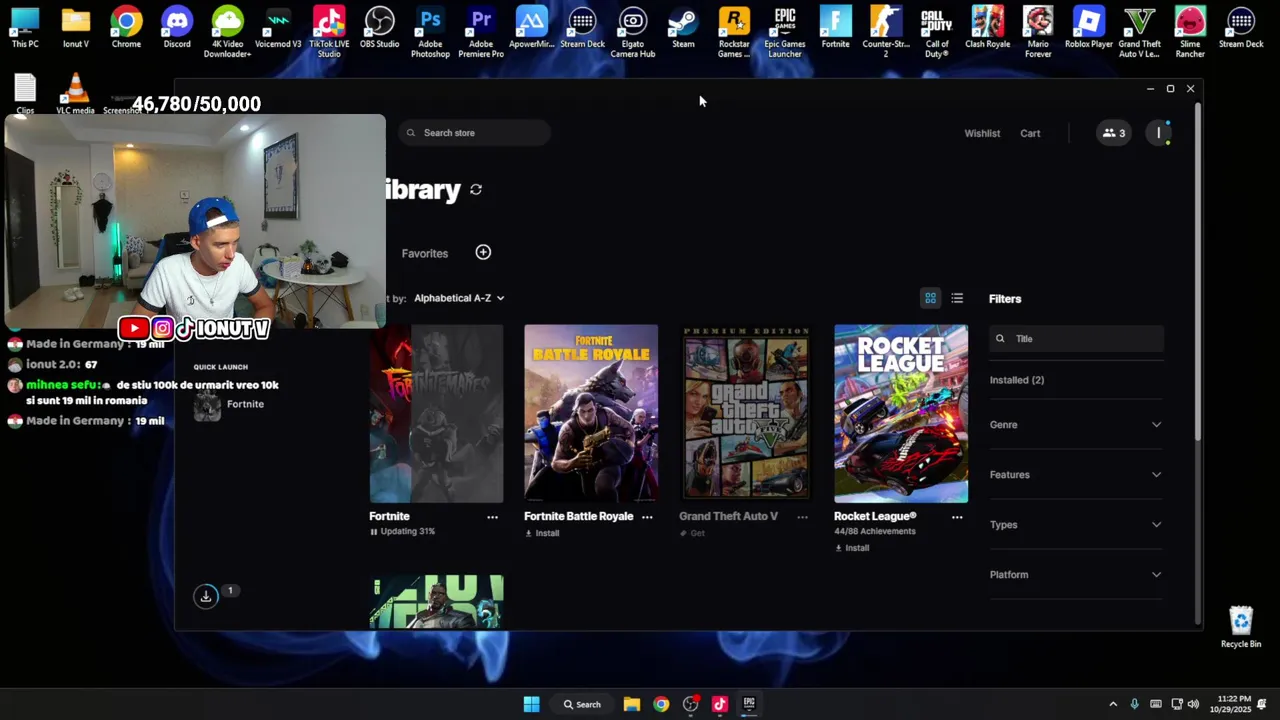Screen dimensions: 1280x720
Task: Open Voicemod V3 desktop shortcut
Action: pyautogui.click(x=278, y=28)
